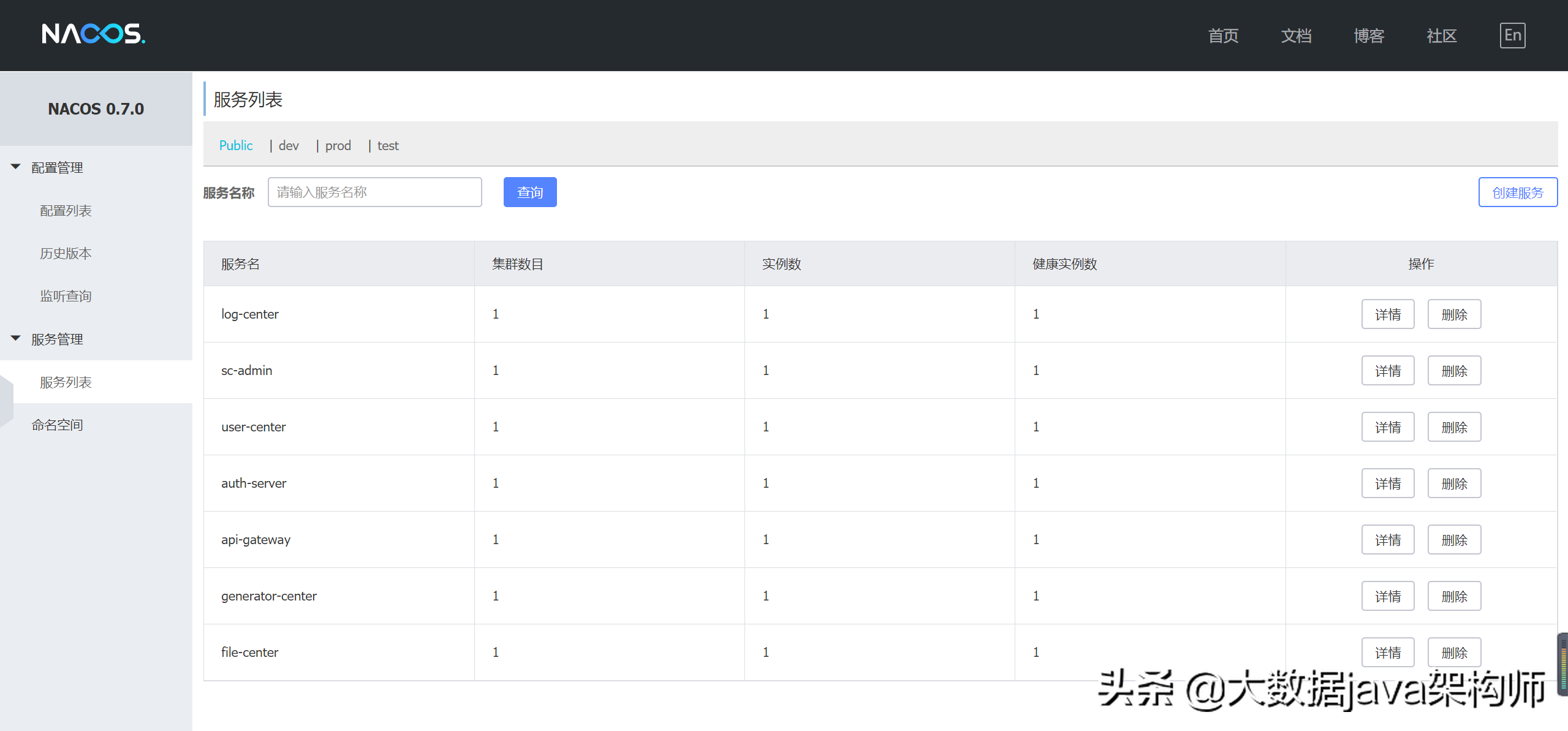Switch language with the En icon

coord(1512,36)
